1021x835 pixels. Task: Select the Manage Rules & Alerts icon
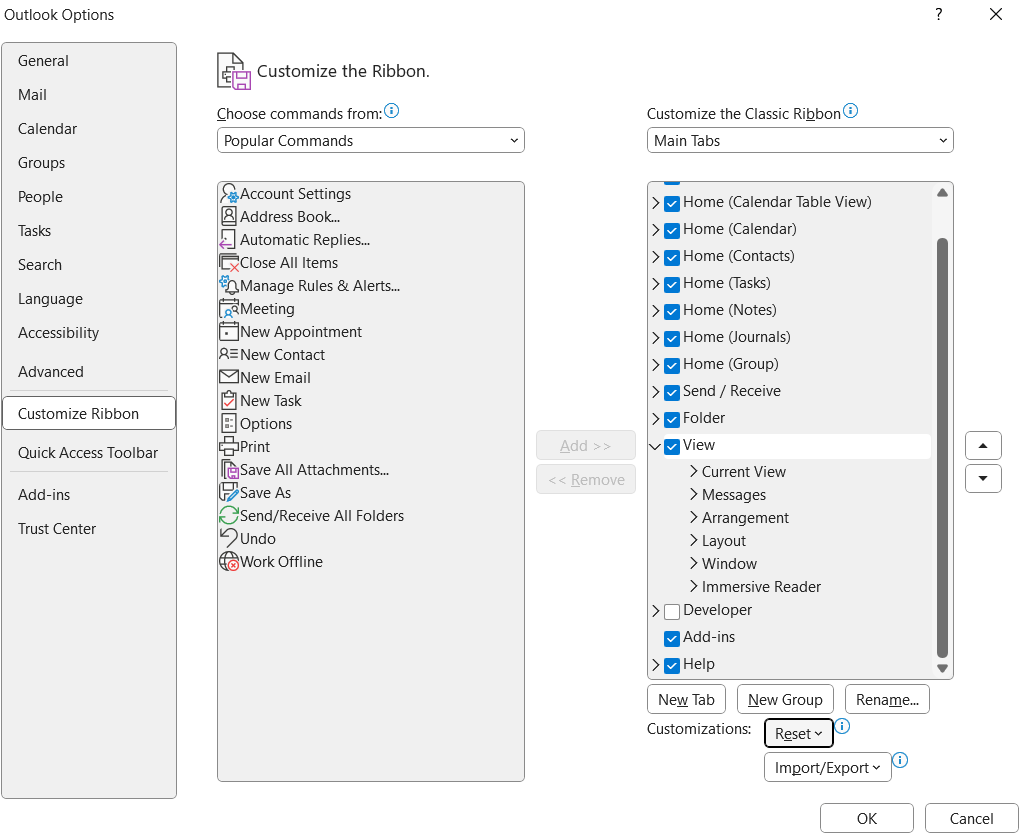point(229,285)
